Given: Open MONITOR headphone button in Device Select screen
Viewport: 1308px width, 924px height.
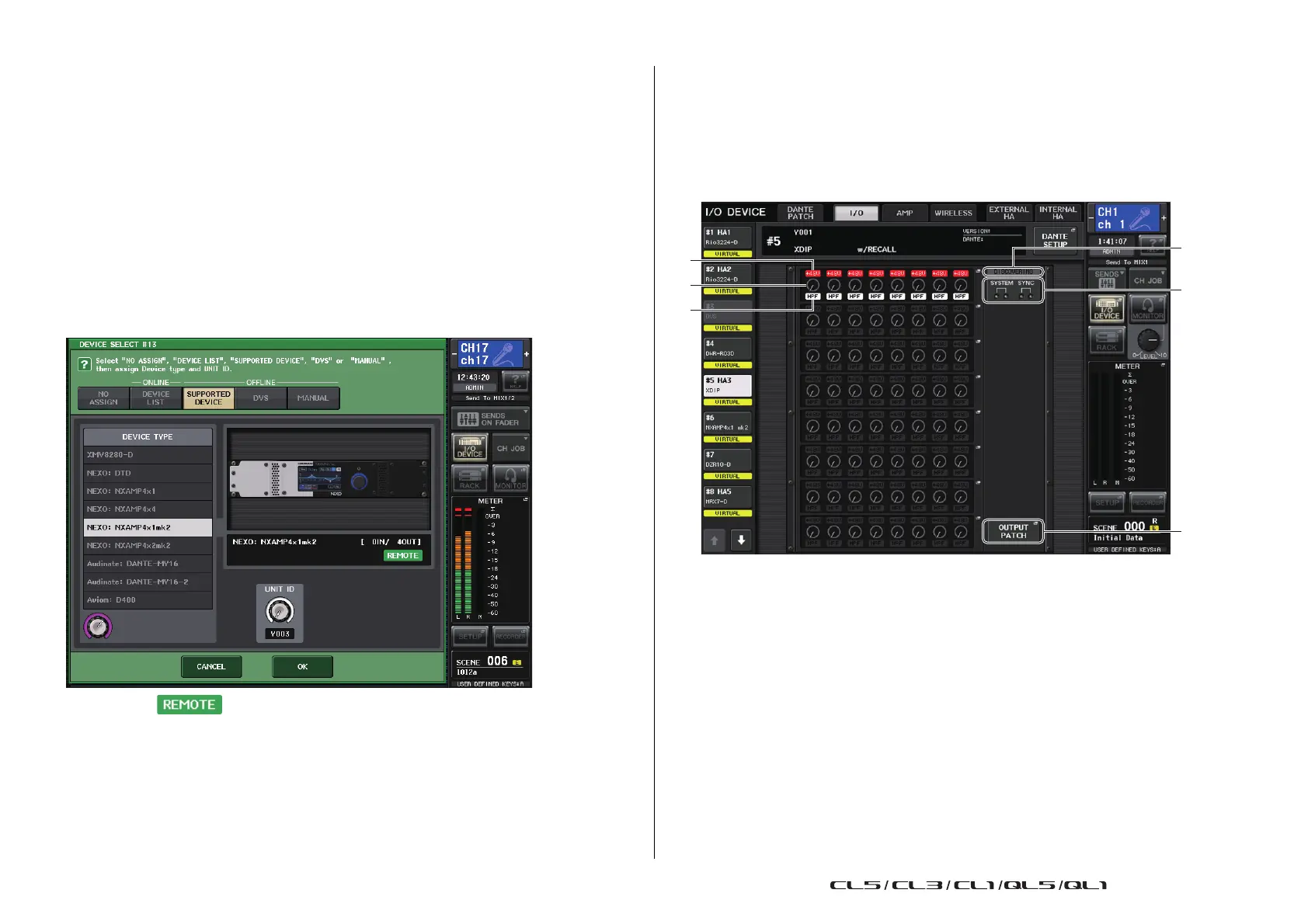Looking at the screenshot, I should point(511,478).
